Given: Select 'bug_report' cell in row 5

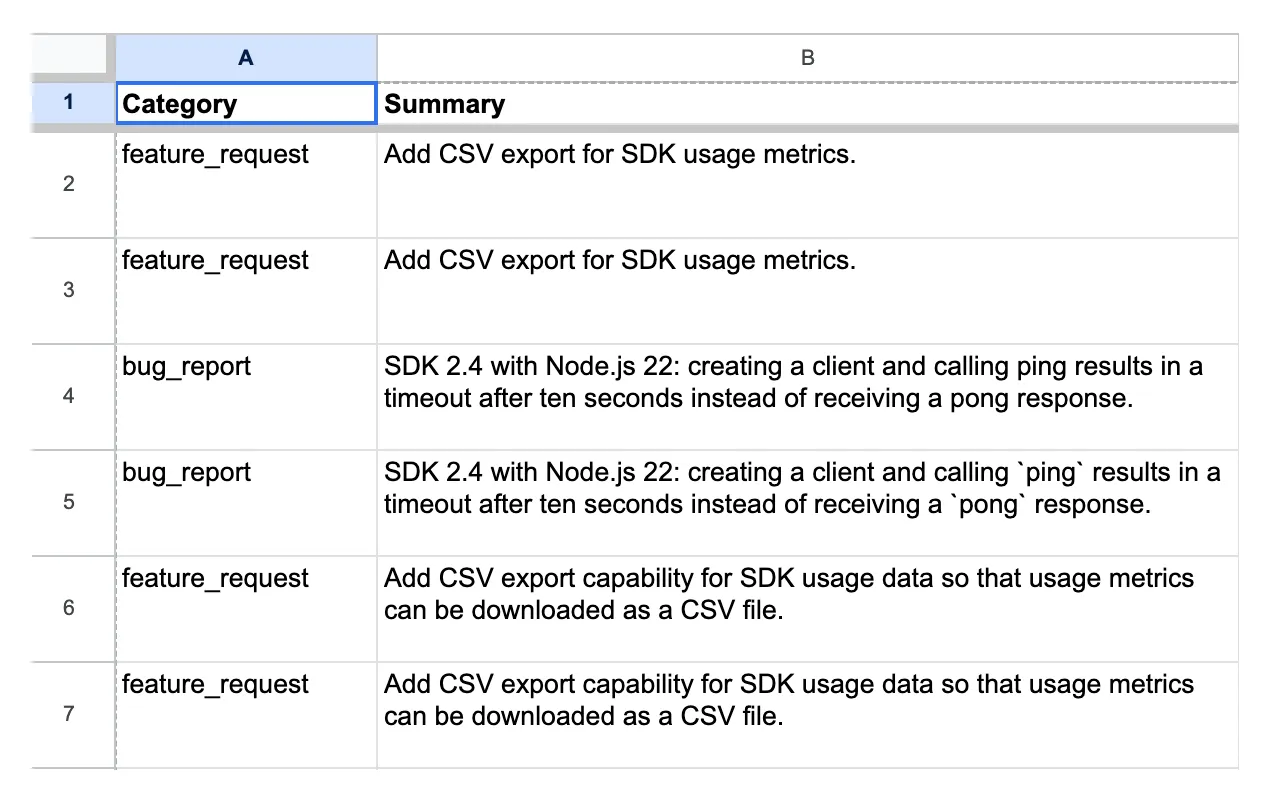Looking at the screenshot, I should (x=247, y=502).
